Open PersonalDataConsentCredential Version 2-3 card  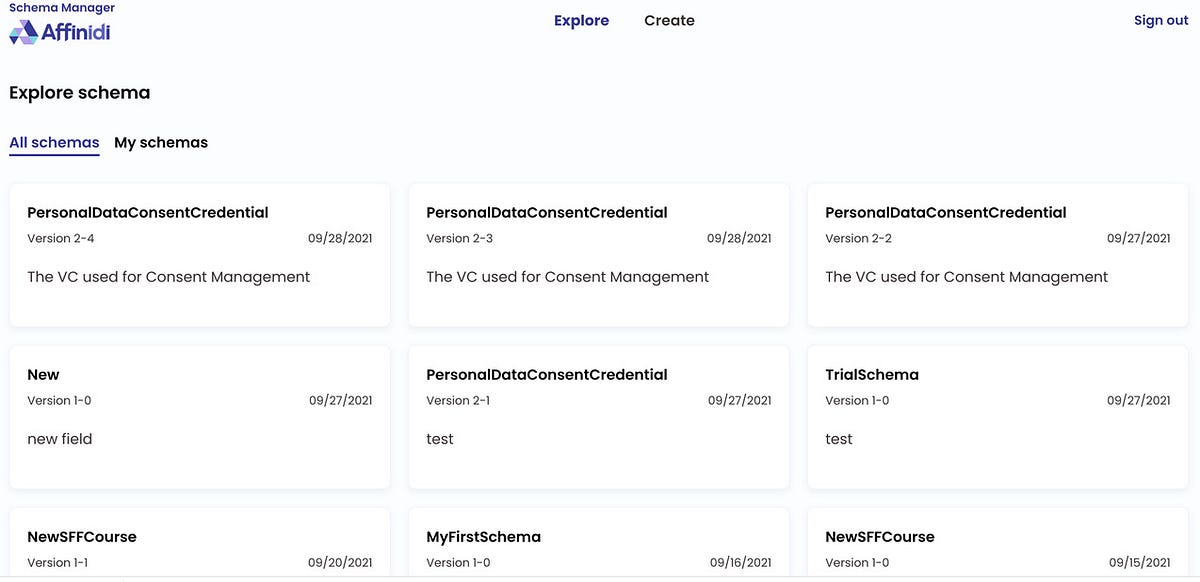click(x=598, y=254)
